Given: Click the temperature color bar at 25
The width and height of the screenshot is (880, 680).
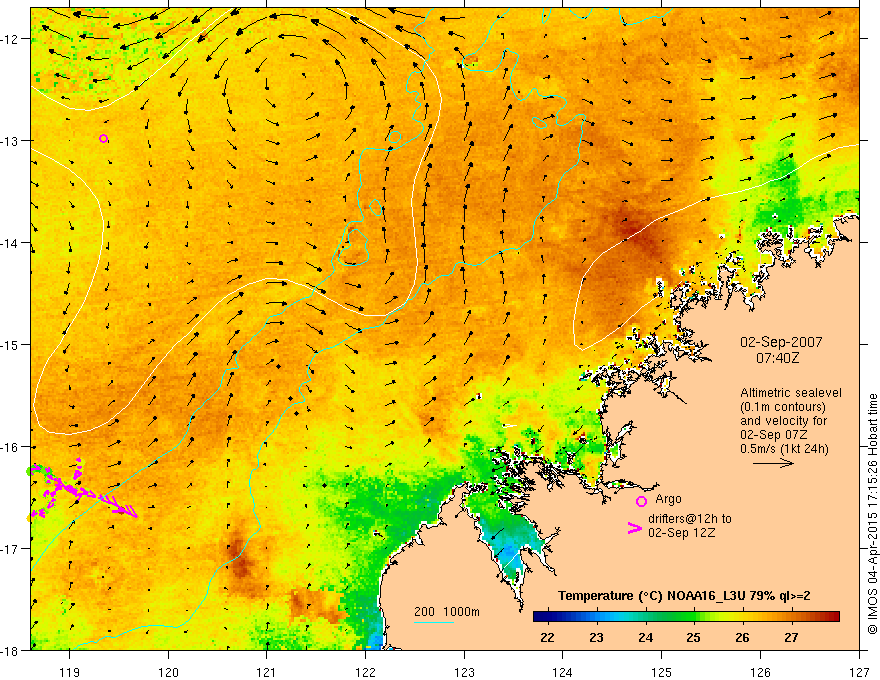Looking at the screenshot, I should (x=694, y=617).
